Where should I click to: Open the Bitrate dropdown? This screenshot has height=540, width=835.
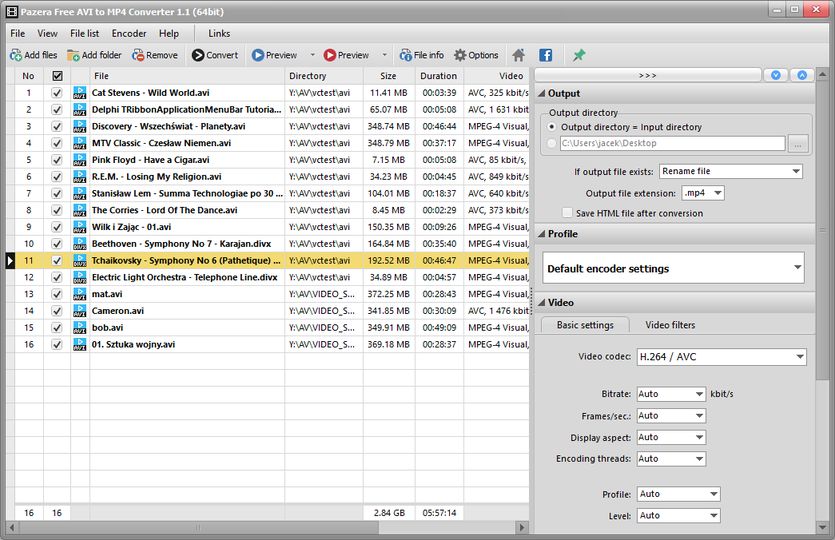tap(671, 394)
